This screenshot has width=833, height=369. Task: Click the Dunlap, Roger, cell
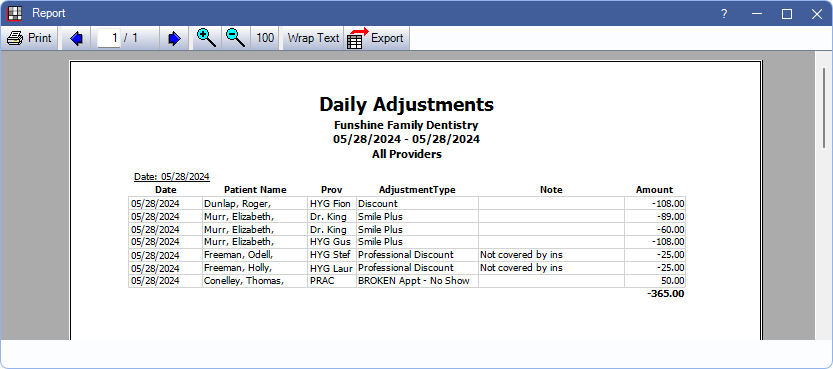pyautogui.click(x=255, y=203)
